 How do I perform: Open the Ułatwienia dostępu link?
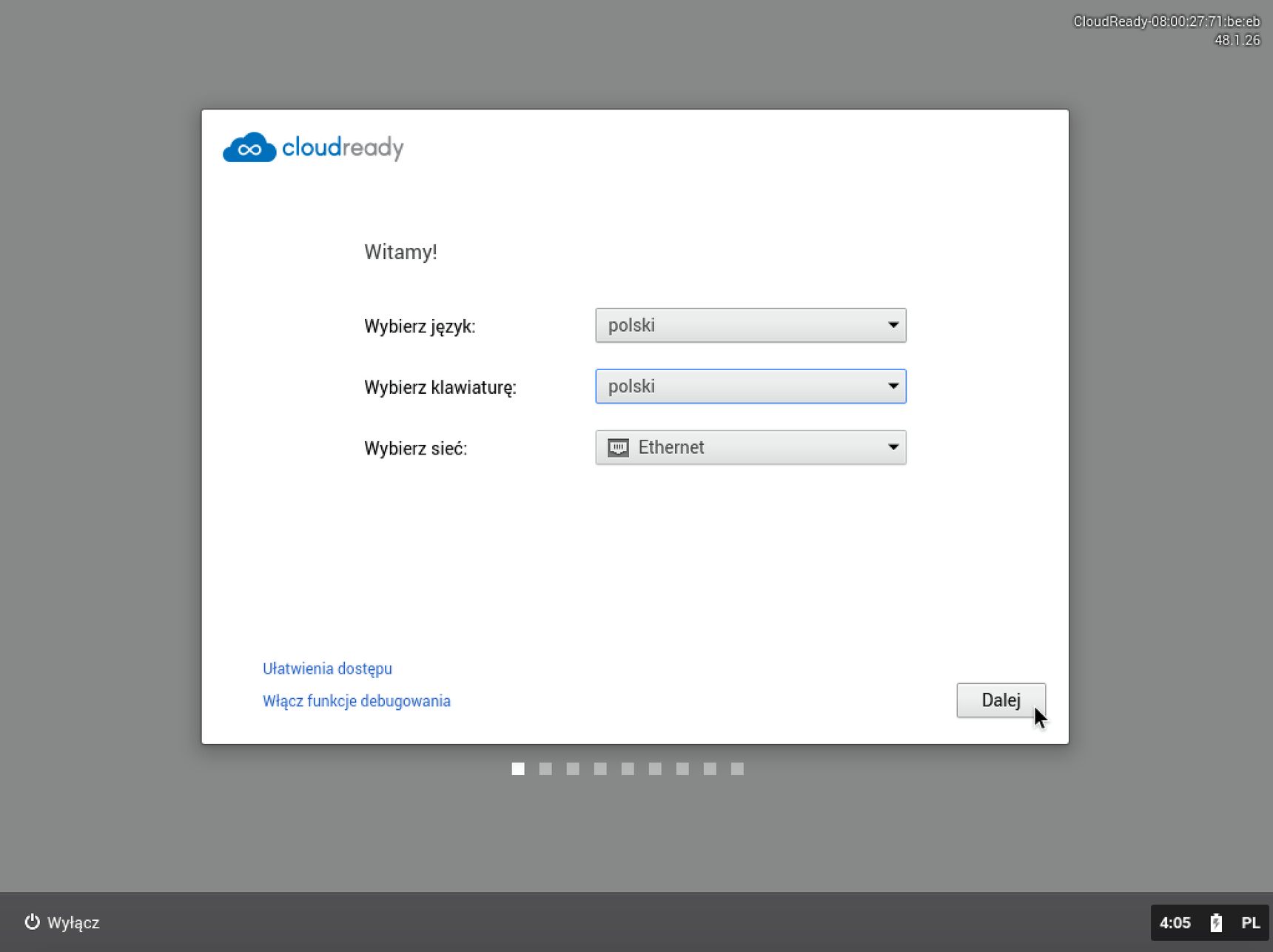pyautogui.click(x=327, y=668)
